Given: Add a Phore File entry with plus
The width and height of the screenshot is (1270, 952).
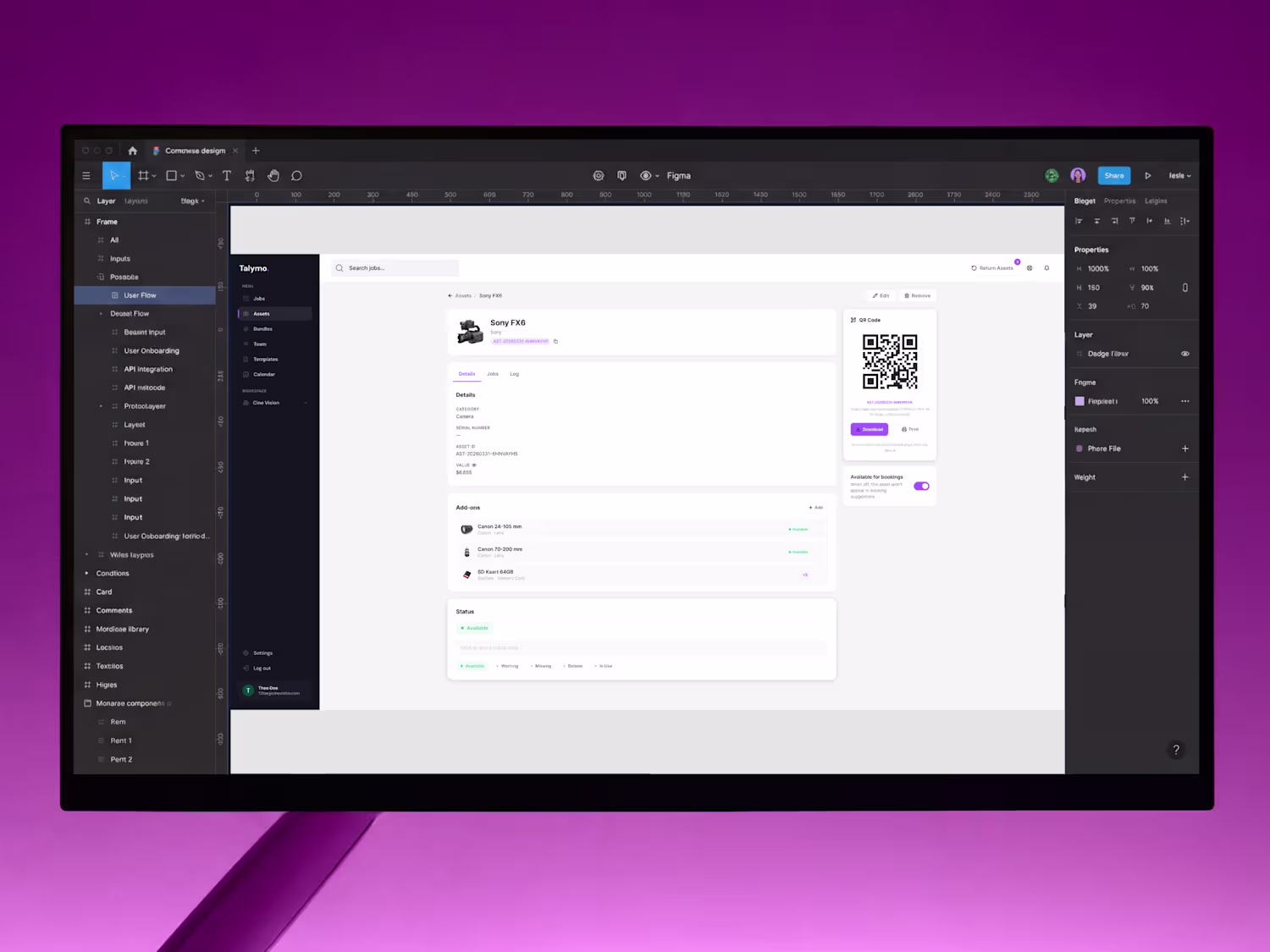Looking at the screenshot, I should 1184,448.
